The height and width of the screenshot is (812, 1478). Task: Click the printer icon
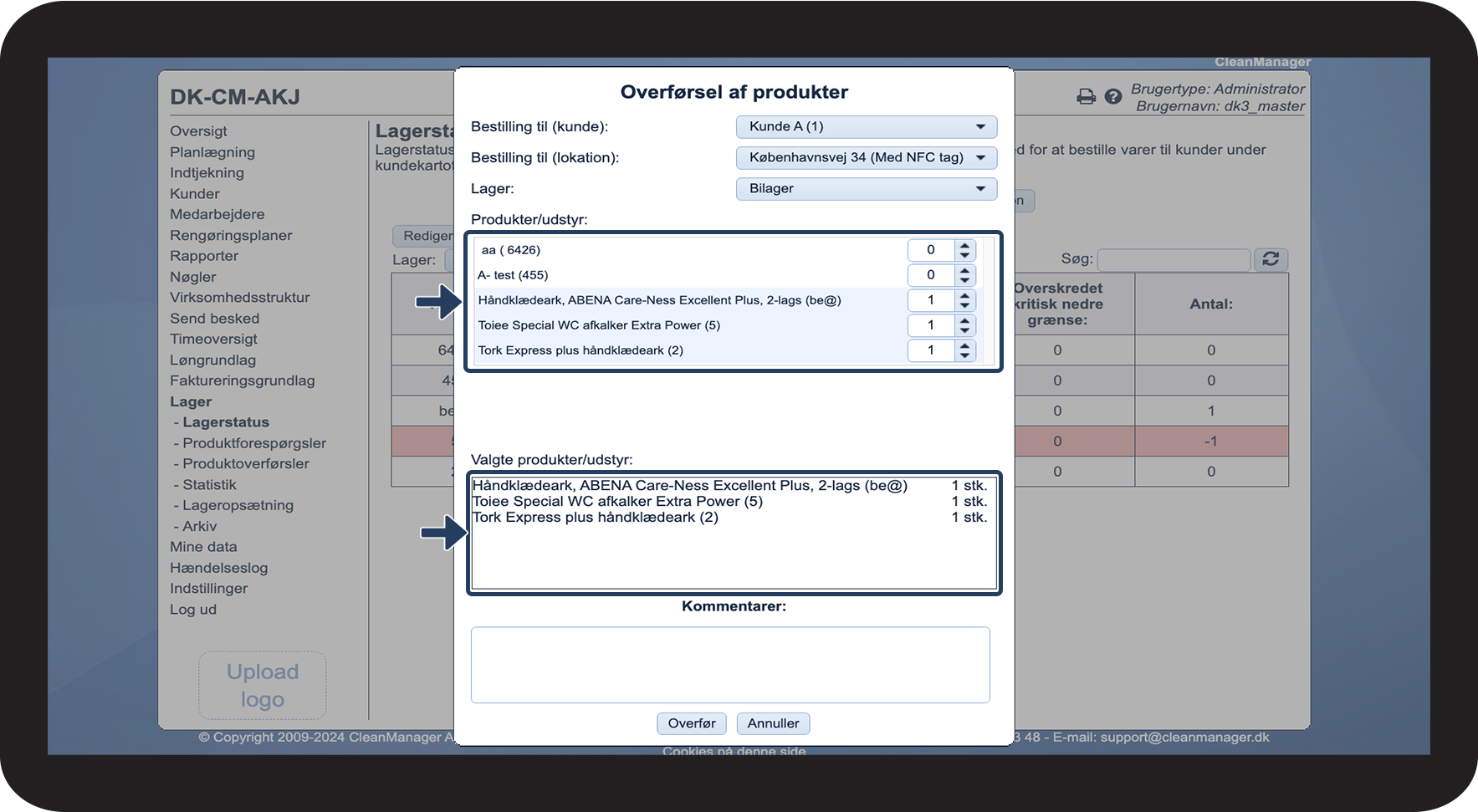[1086, 96]
